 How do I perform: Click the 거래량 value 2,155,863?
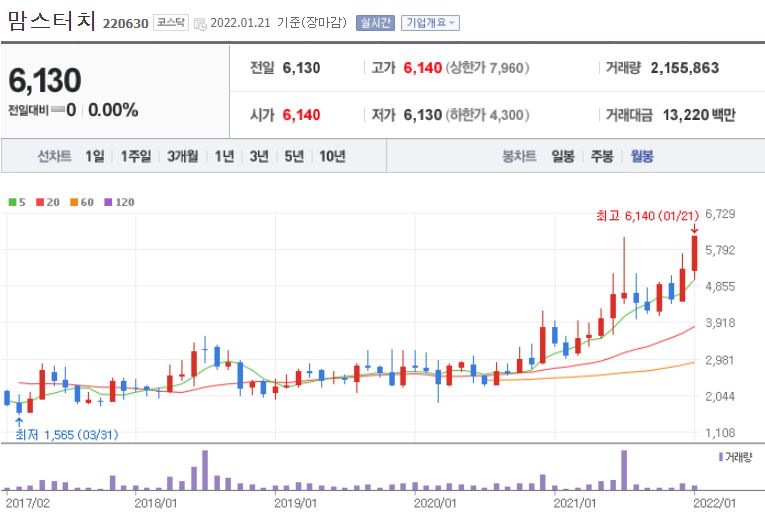tap(685, 68)
